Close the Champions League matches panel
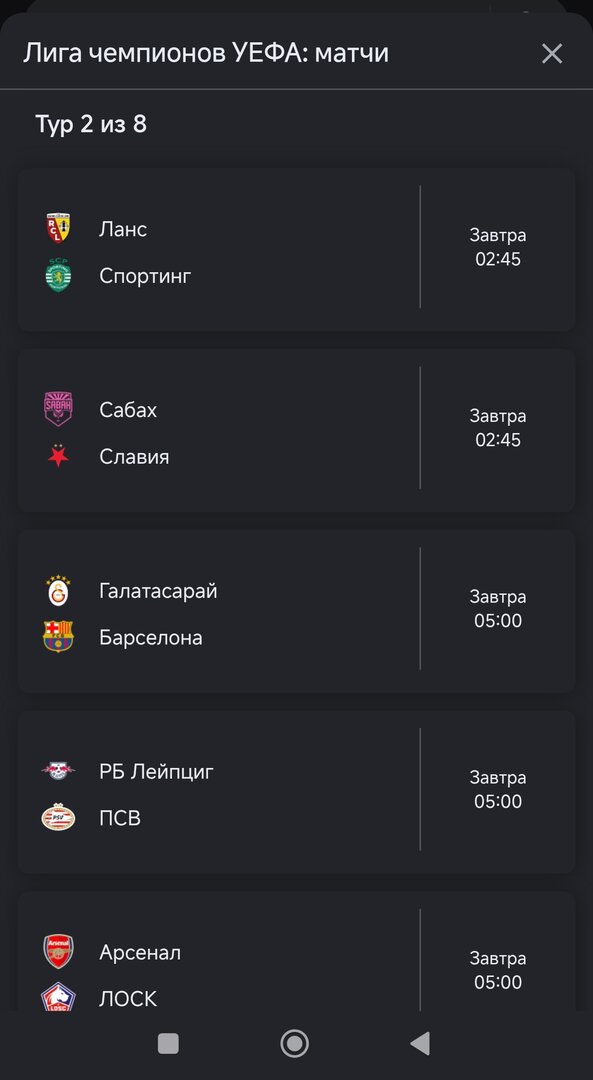The width and height of the screenshot is (593, 1080). point(552,54)
